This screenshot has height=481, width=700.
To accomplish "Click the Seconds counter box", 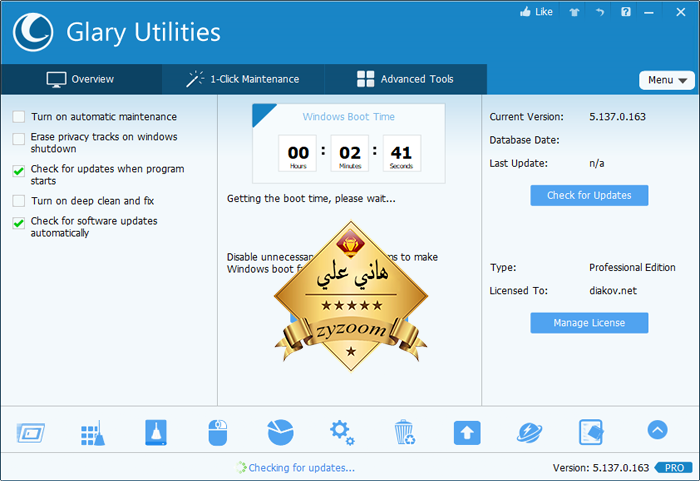I will 401,153.
